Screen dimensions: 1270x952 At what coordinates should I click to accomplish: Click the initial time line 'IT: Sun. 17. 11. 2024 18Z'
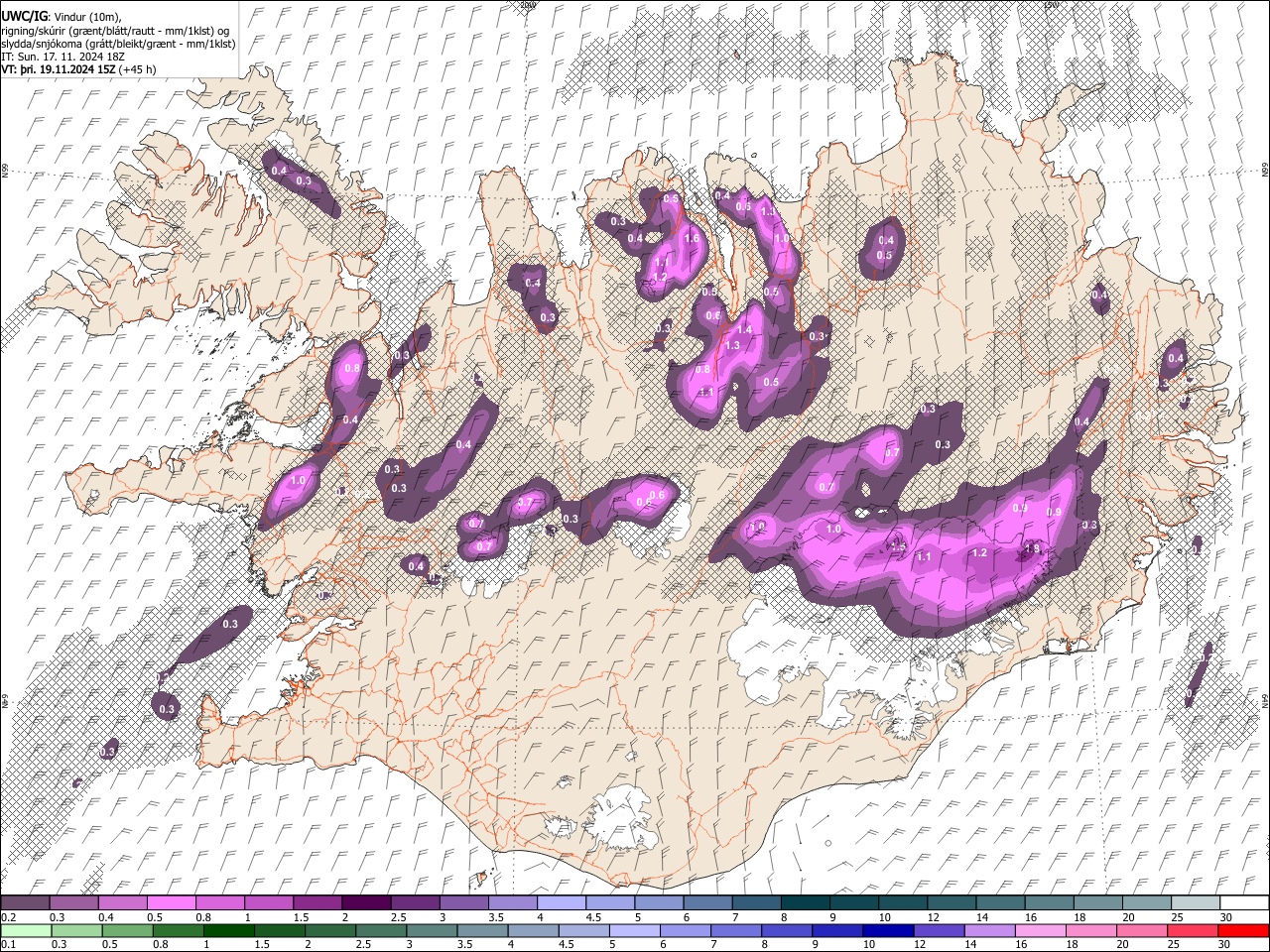[x=63, y=58]
